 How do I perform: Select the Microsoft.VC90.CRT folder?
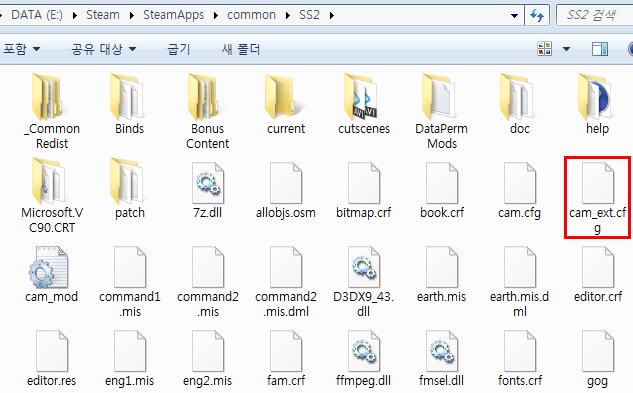tap(52, 195)
